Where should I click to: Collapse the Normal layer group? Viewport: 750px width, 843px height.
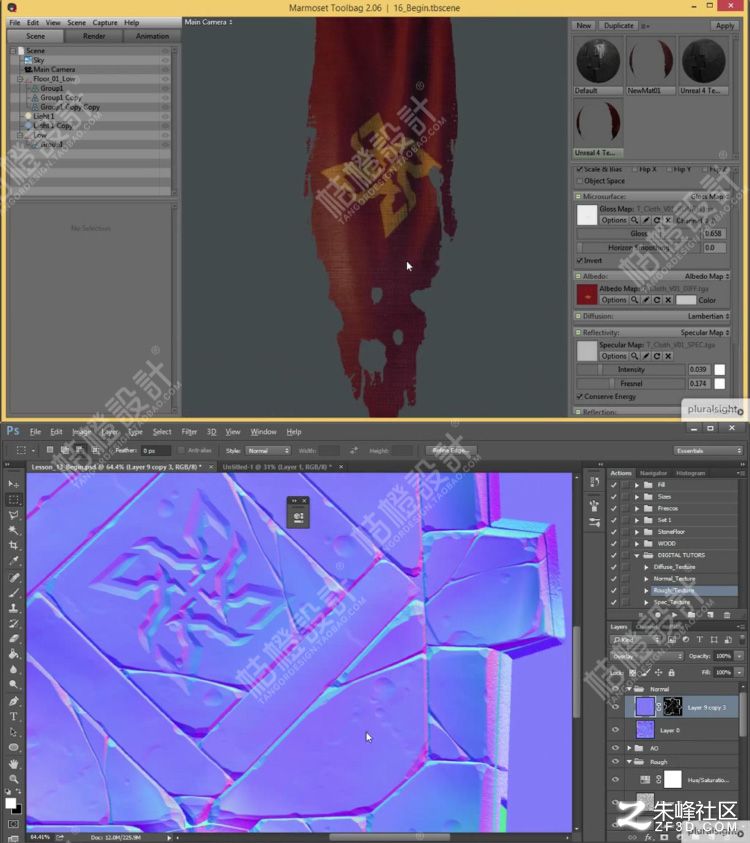click(629, 689)
